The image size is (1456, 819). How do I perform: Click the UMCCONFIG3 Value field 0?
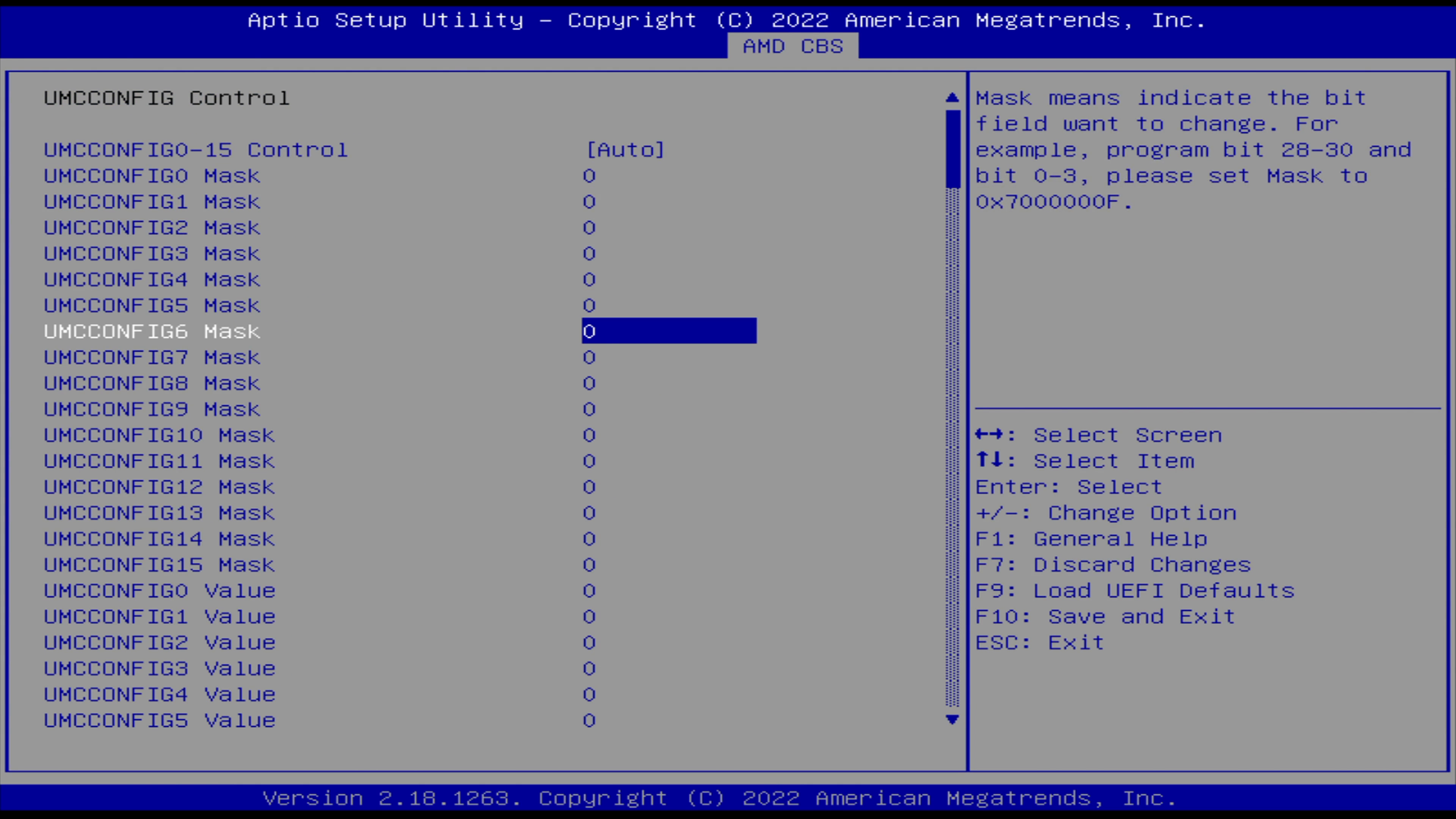tap(589, 668)
